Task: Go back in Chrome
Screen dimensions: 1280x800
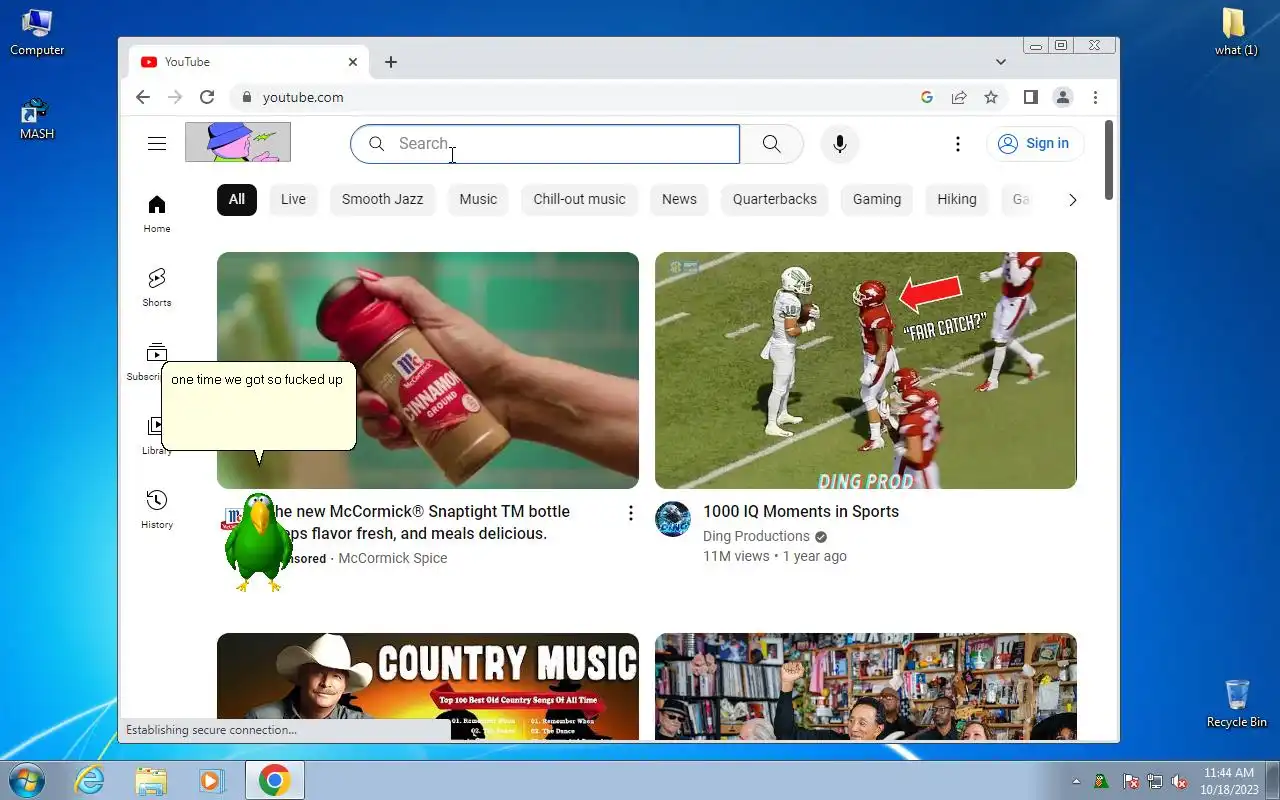Action: click(x=143, y=97)
